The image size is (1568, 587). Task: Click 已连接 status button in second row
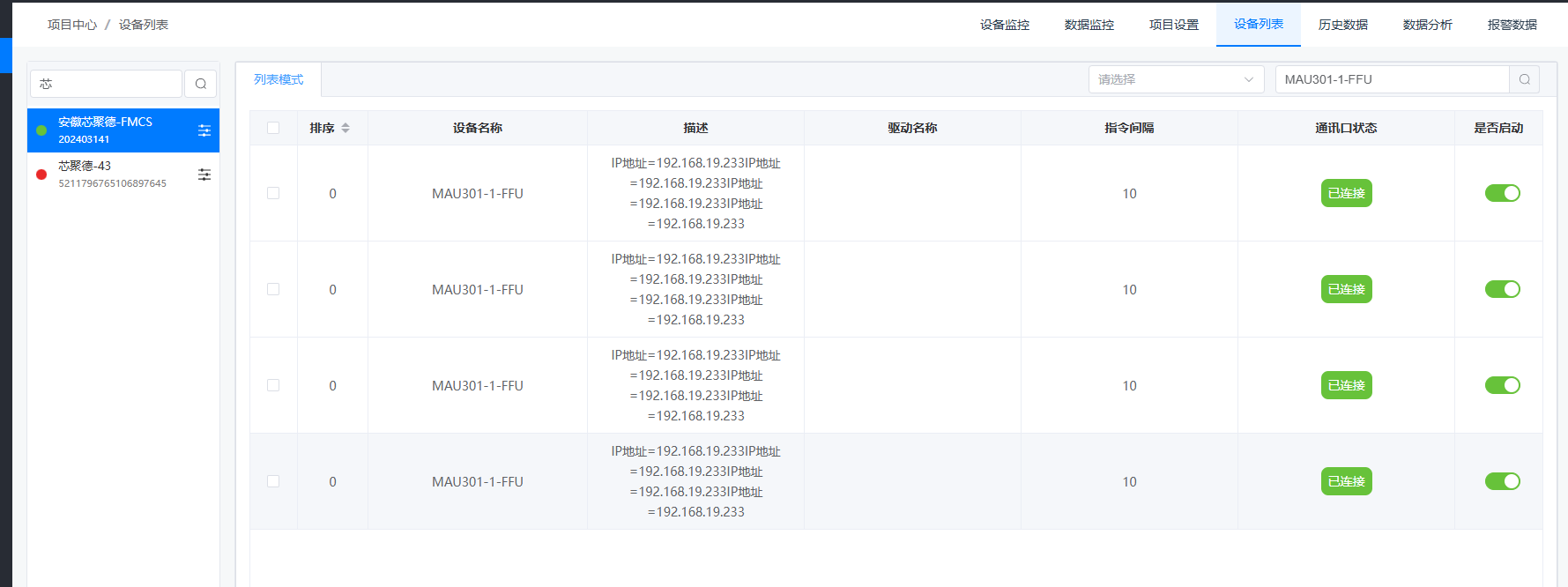[x=1347, y=289]
